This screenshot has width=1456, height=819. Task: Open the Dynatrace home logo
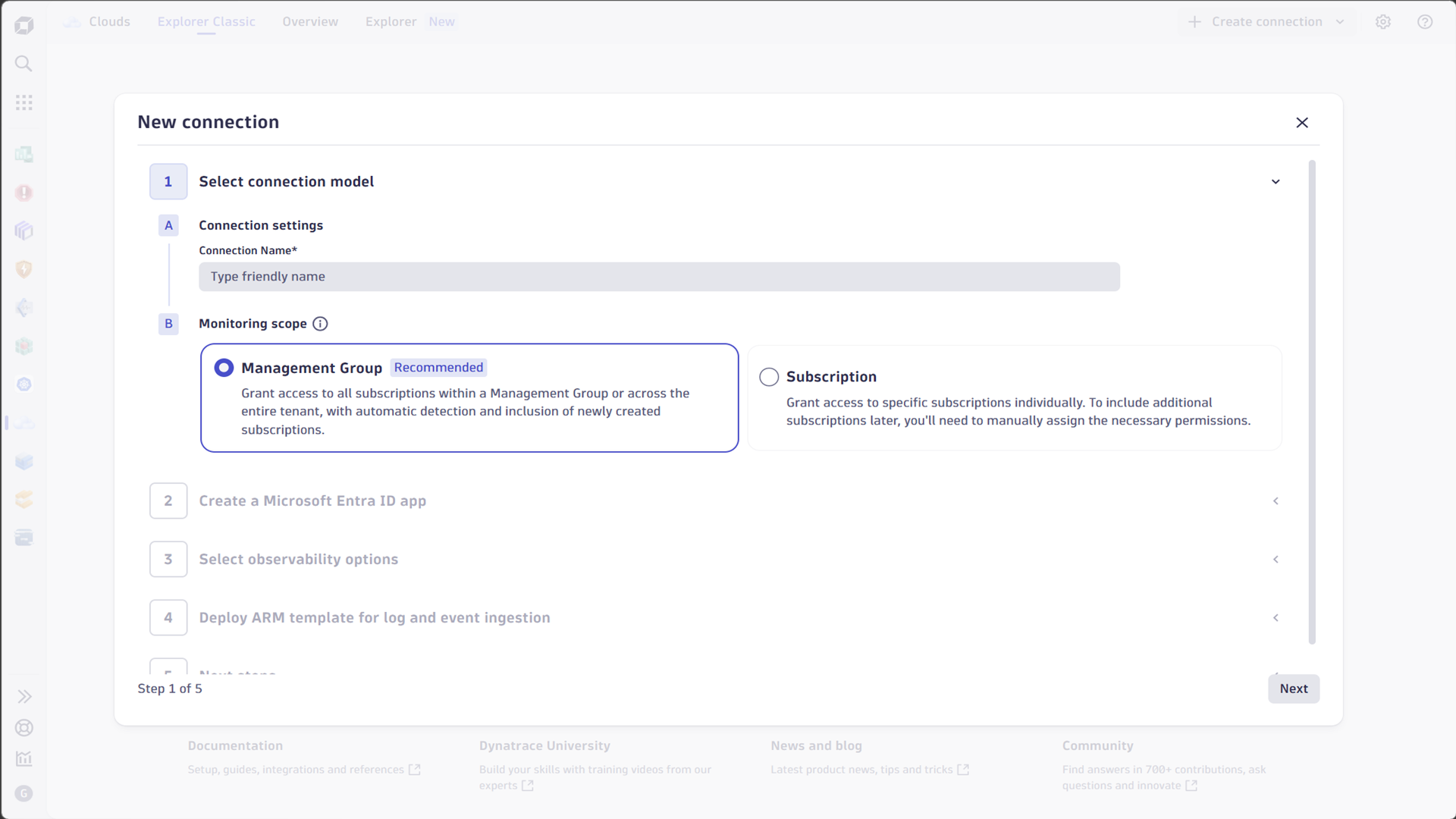point(24,25)
